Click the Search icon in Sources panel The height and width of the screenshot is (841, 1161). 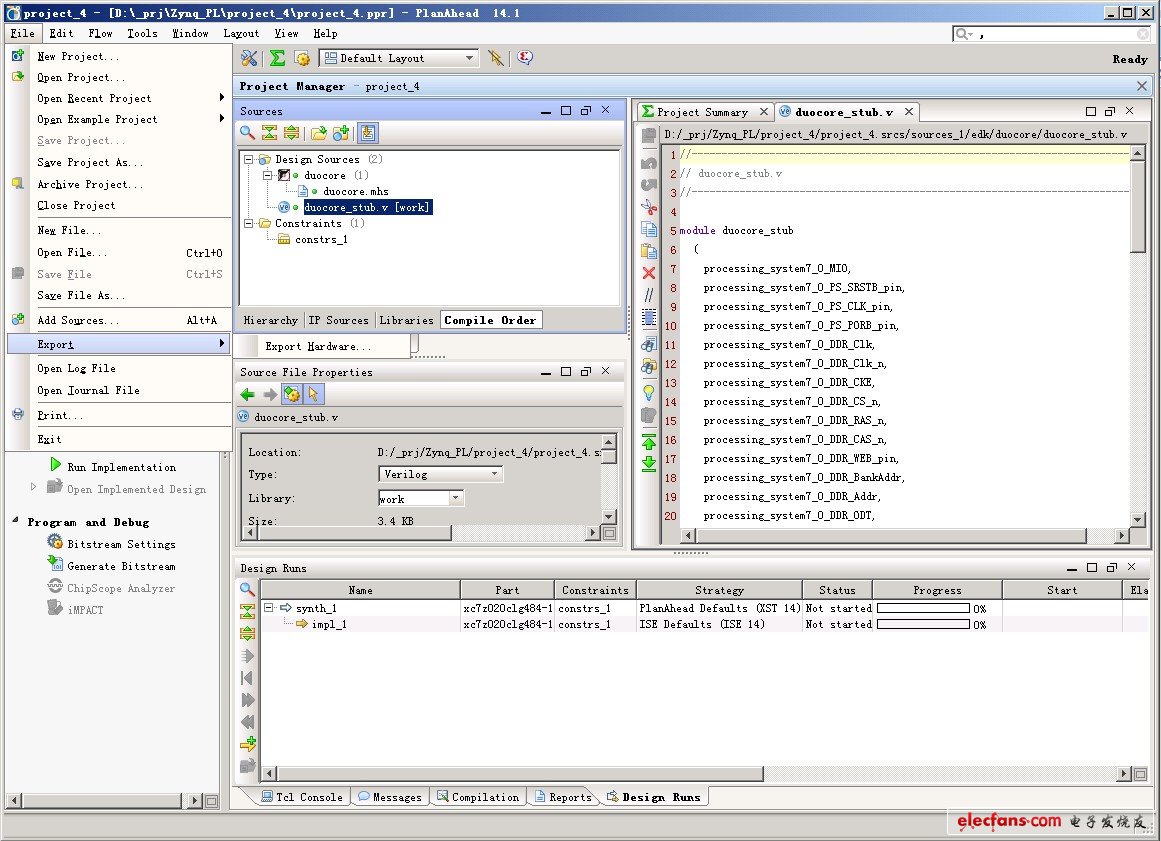point(247,133)
